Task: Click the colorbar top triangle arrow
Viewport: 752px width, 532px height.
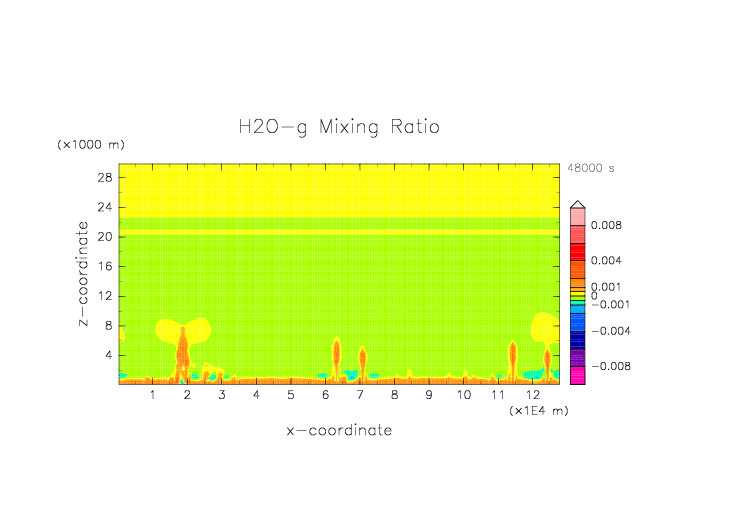Action: [577, 204]
